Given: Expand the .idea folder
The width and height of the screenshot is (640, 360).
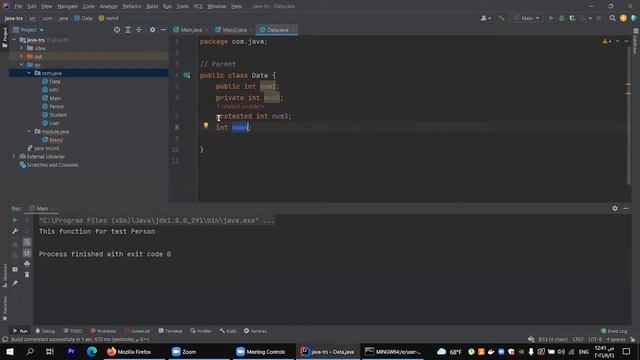Looking at the screenshot, I should tap(22, 48).
